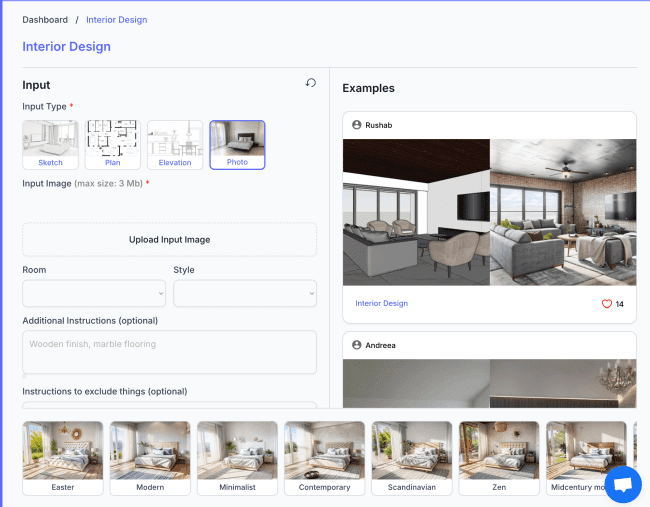Open the chat support bubble
This screenshot has height=507, width=650.
point(623,485)
